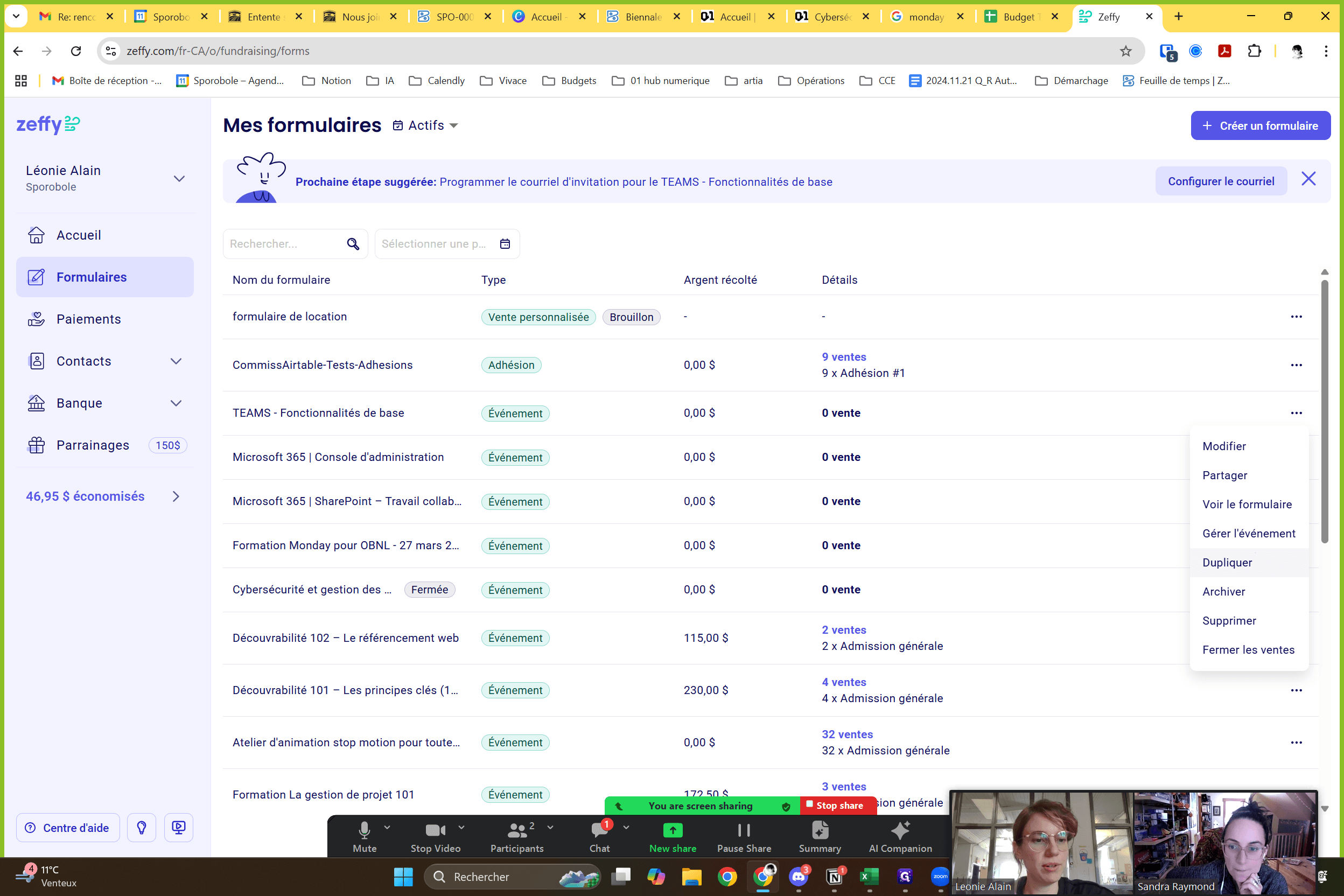Choose Modifier from the context menu
Screen dimensions: 1344x896
point(1249,446)
